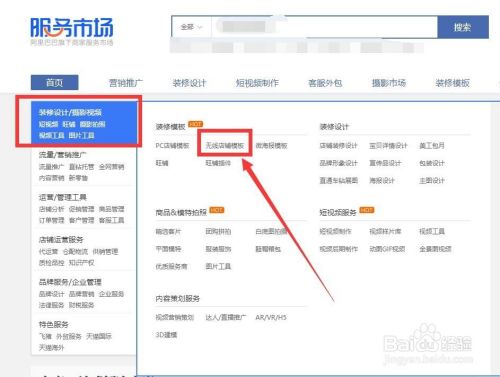This screenshot has width=500, height=377.
Task: Click 客服工具 link in sidebar
Action: [x=111, y=220]
